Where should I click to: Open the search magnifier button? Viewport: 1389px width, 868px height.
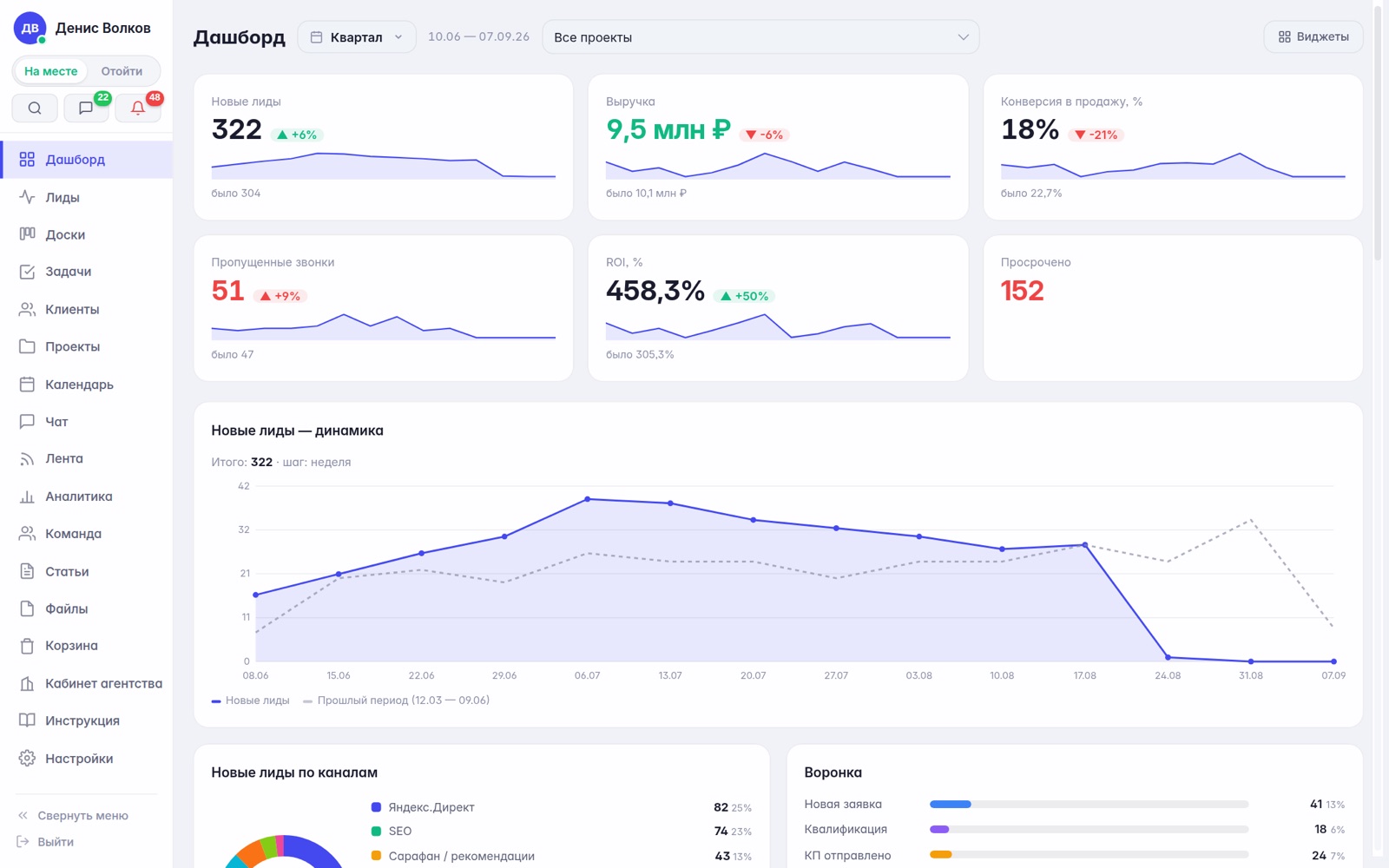pos(35,108)
